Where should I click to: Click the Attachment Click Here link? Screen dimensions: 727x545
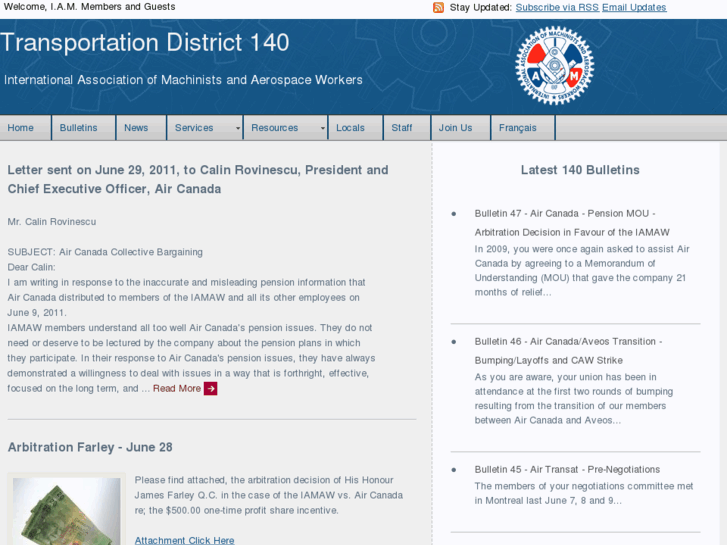(x=184, y=540)
